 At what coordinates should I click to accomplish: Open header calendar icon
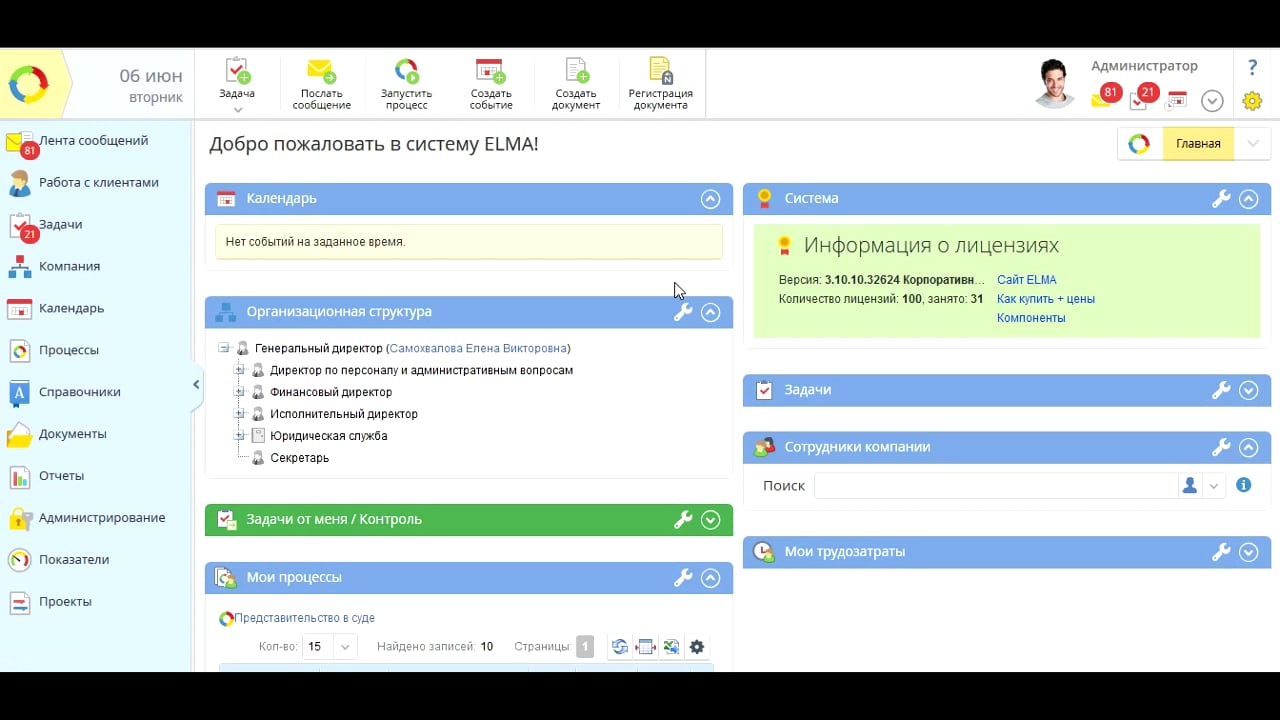click(x=1177, y=99)
